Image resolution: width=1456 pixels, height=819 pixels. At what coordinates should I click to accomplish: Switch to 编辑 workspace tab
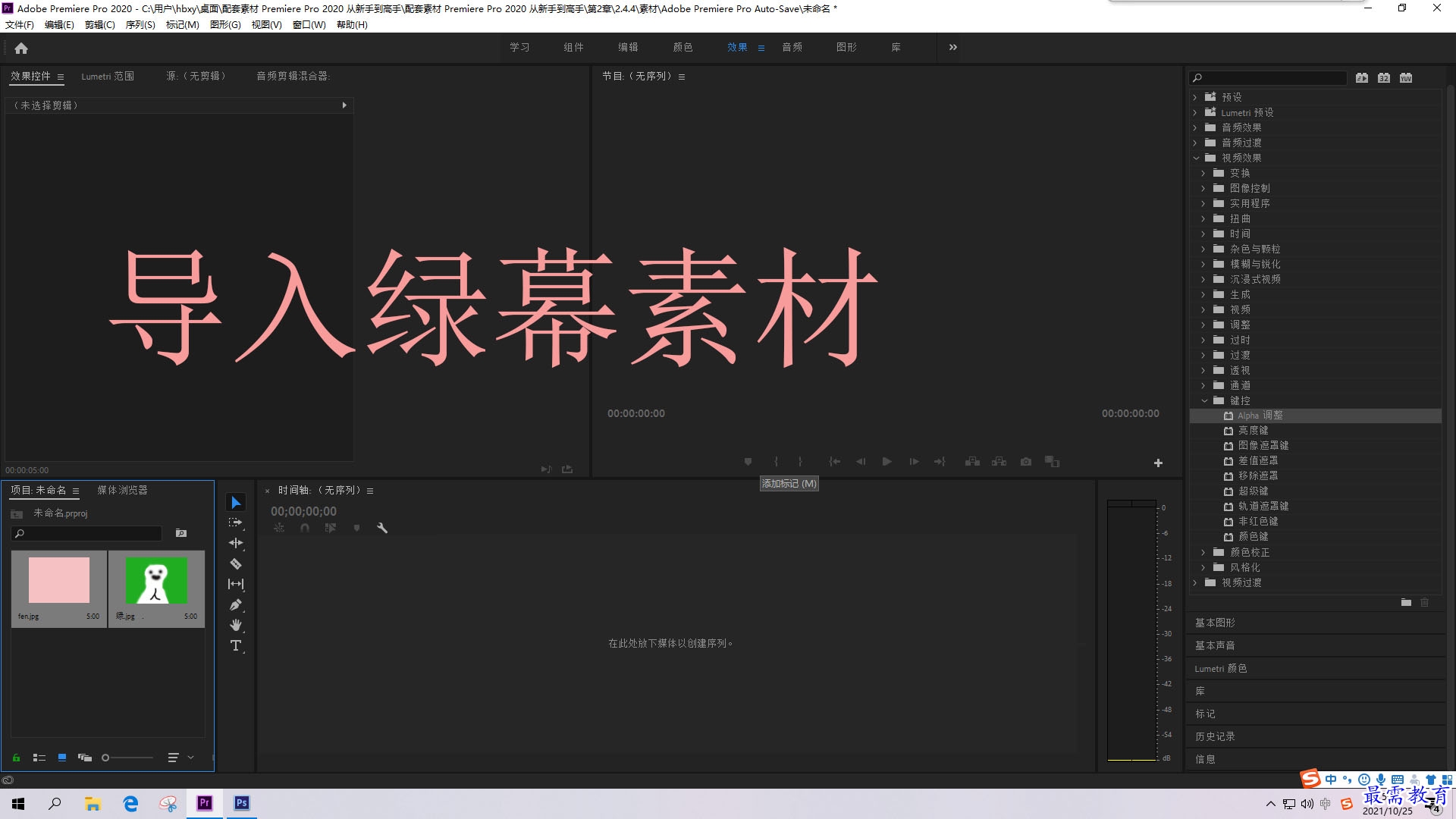point(628,47)
